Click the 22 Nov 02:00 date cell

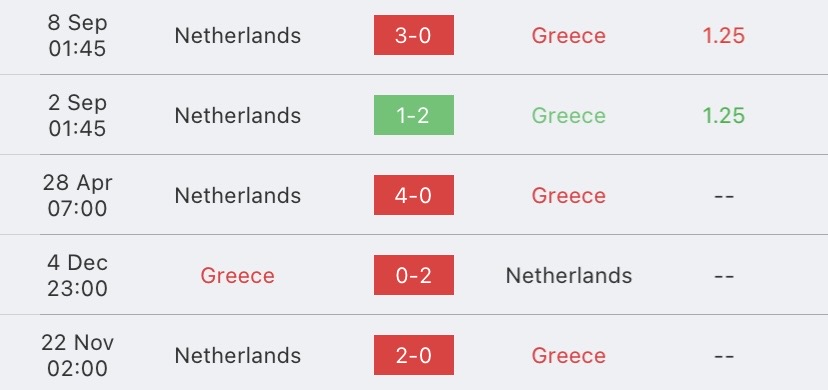[x=77, y=355]
